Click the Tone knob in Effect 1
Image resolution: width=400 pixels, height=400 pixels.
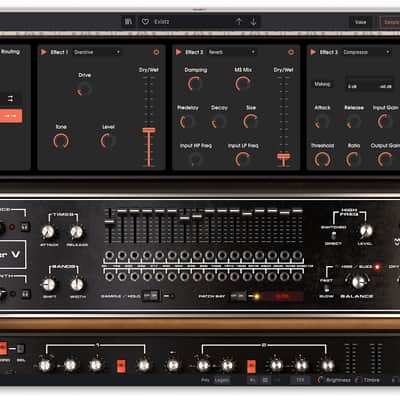[x=61, y=141]
